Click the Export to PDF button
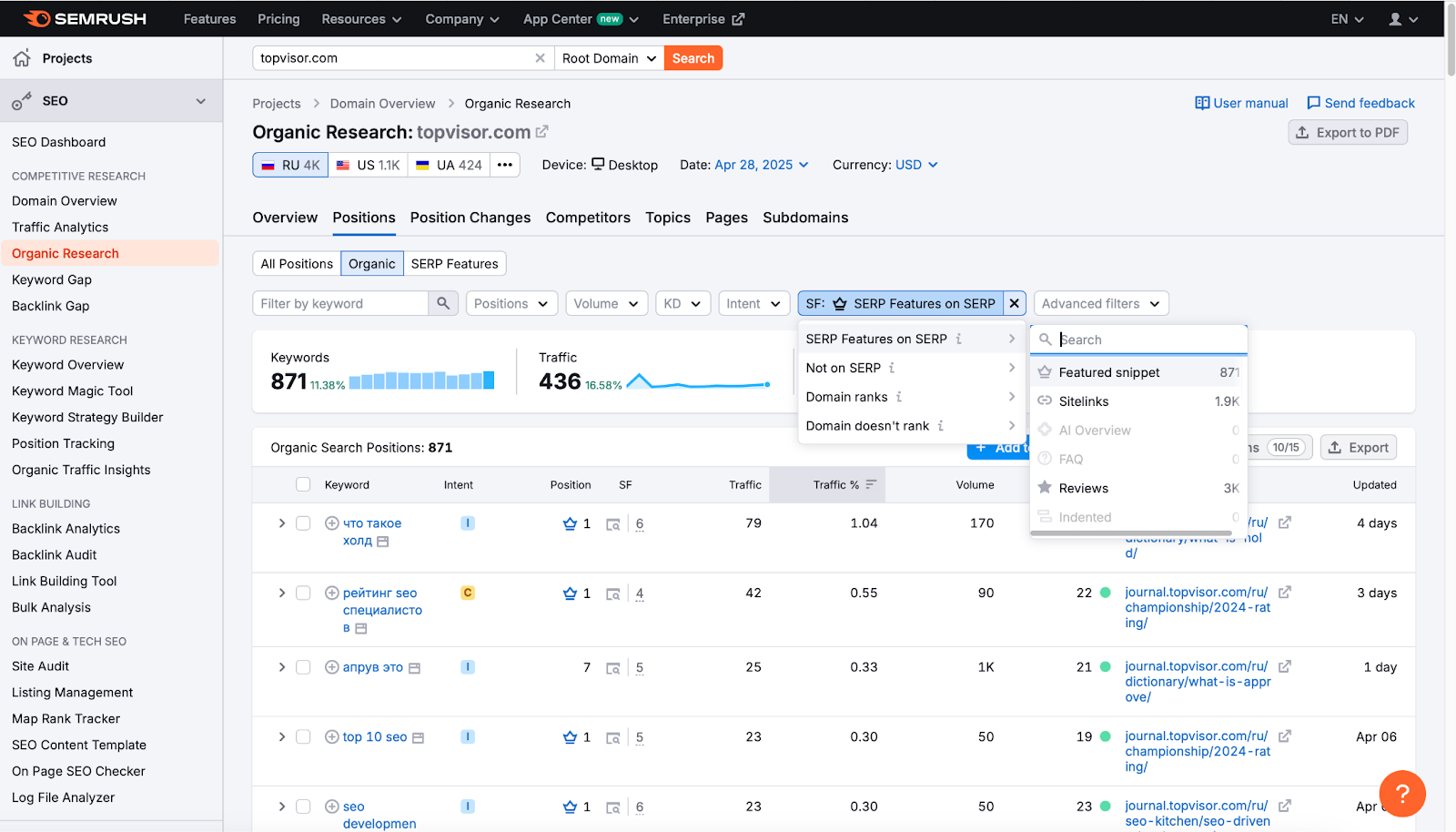 [1348, 132]
